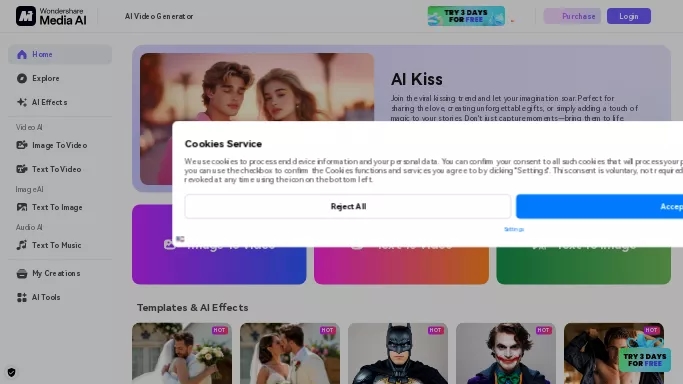Open the Home sidebar item
The image size is (683, 384).
pos(60,54)
